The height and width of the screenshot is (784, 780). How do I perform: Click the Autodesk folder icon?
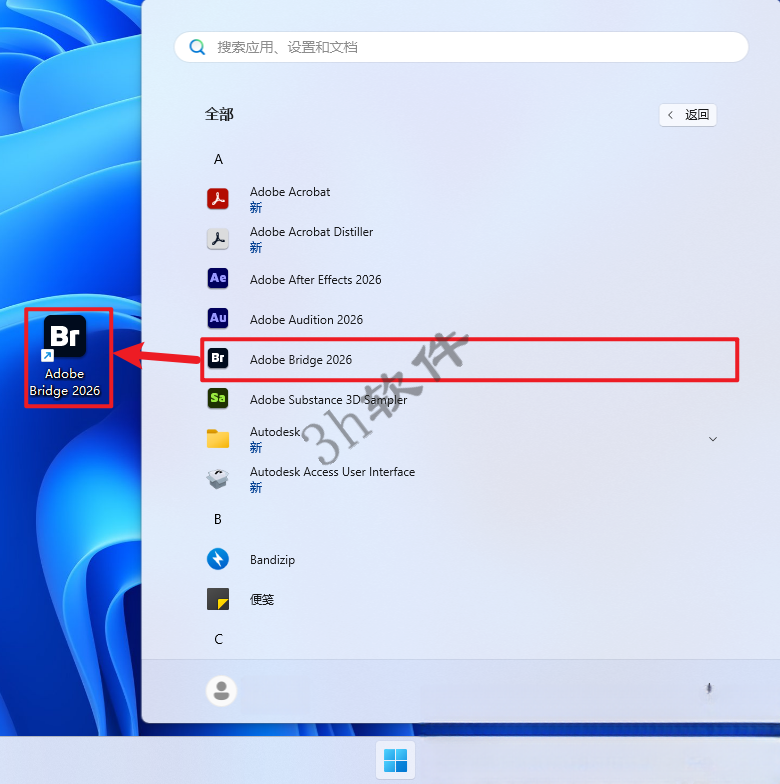(x=218, y=438)
